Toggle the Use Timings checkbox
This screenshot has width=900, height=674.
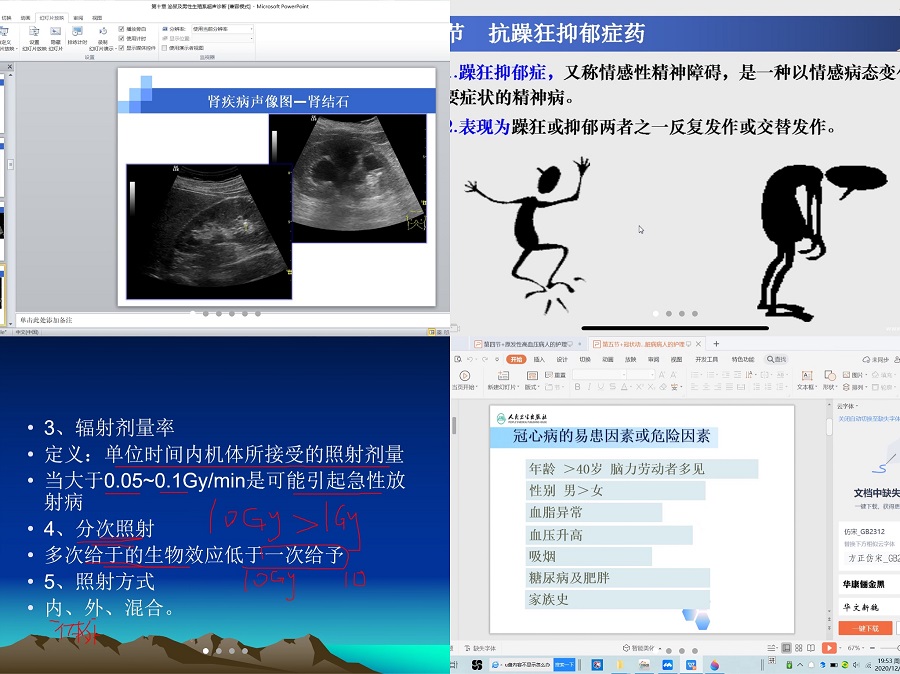[122, 38]
